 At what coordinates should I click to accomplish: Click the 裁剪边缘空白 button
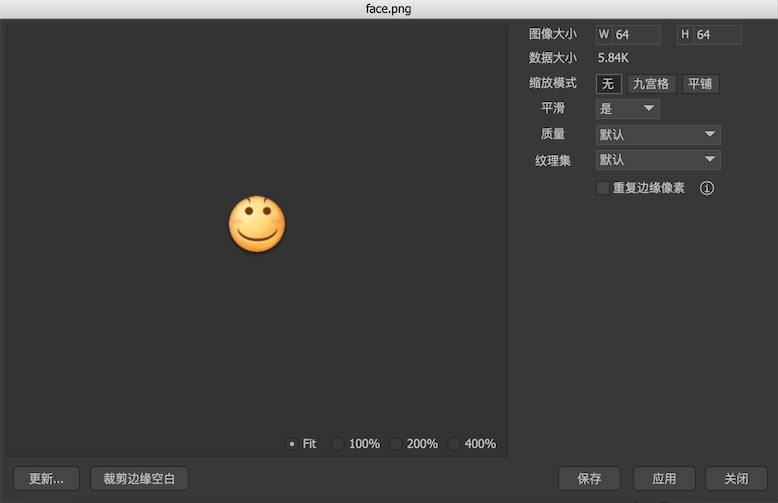click(139, 479)
